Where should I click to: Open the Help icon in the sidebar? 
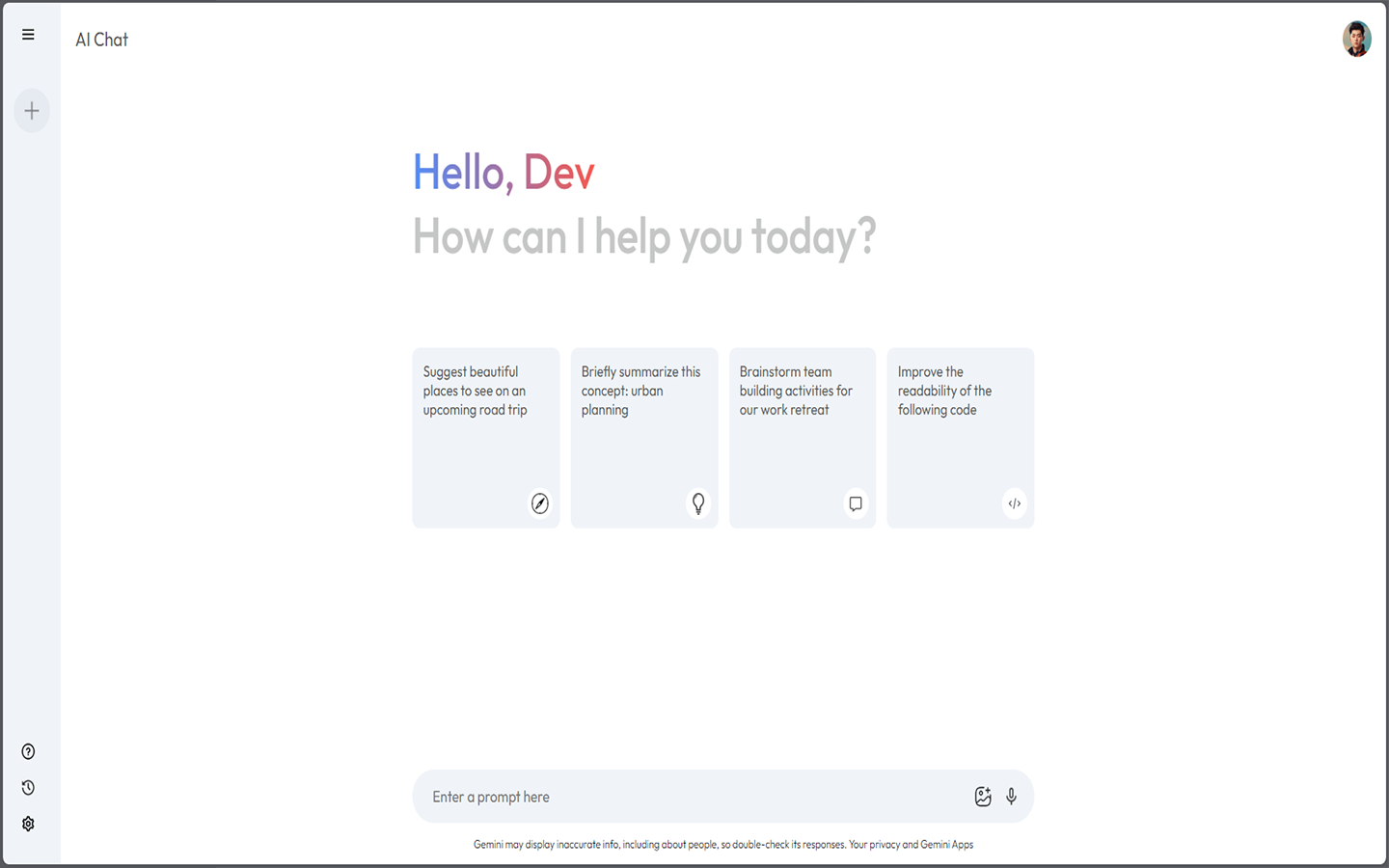click(x=28, y=751)
